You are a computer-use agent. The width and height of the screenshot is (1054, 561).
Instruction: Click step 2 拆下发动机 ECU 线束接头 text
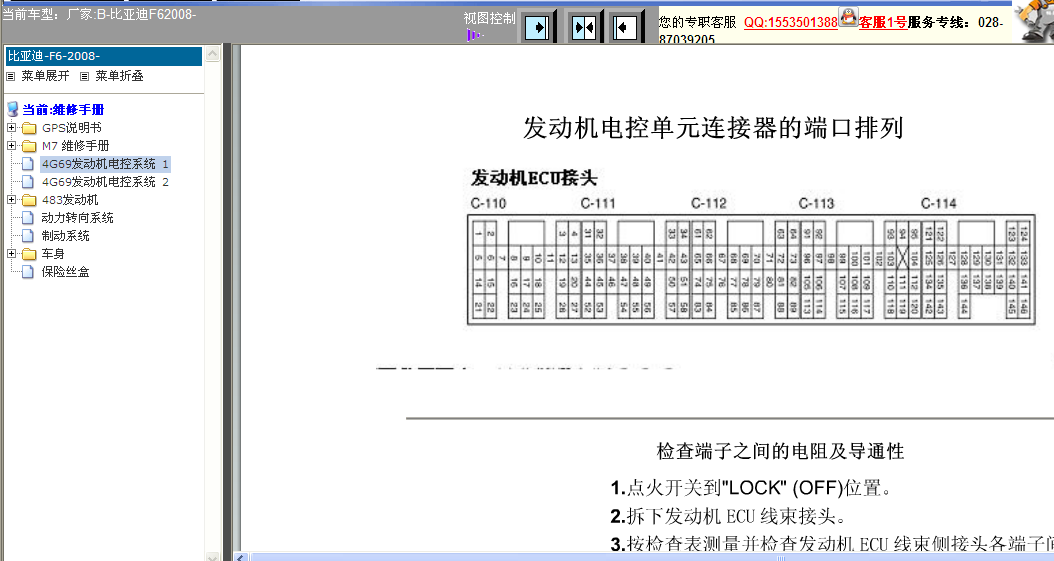point(727,516)
